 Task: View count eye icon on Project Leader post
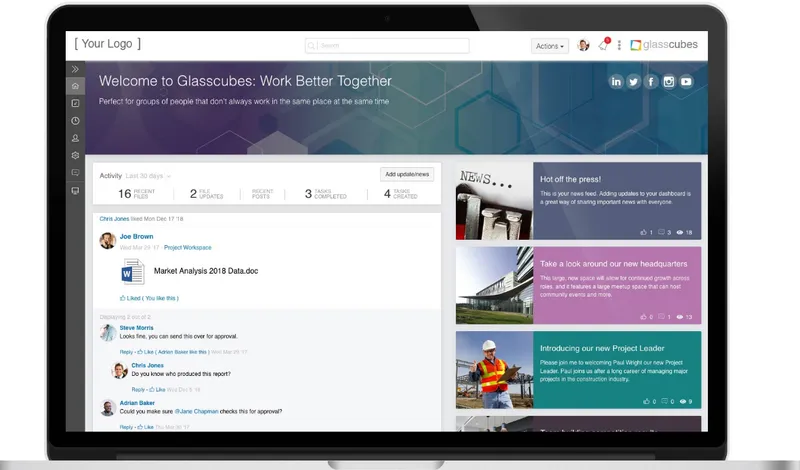coord(683,402)
